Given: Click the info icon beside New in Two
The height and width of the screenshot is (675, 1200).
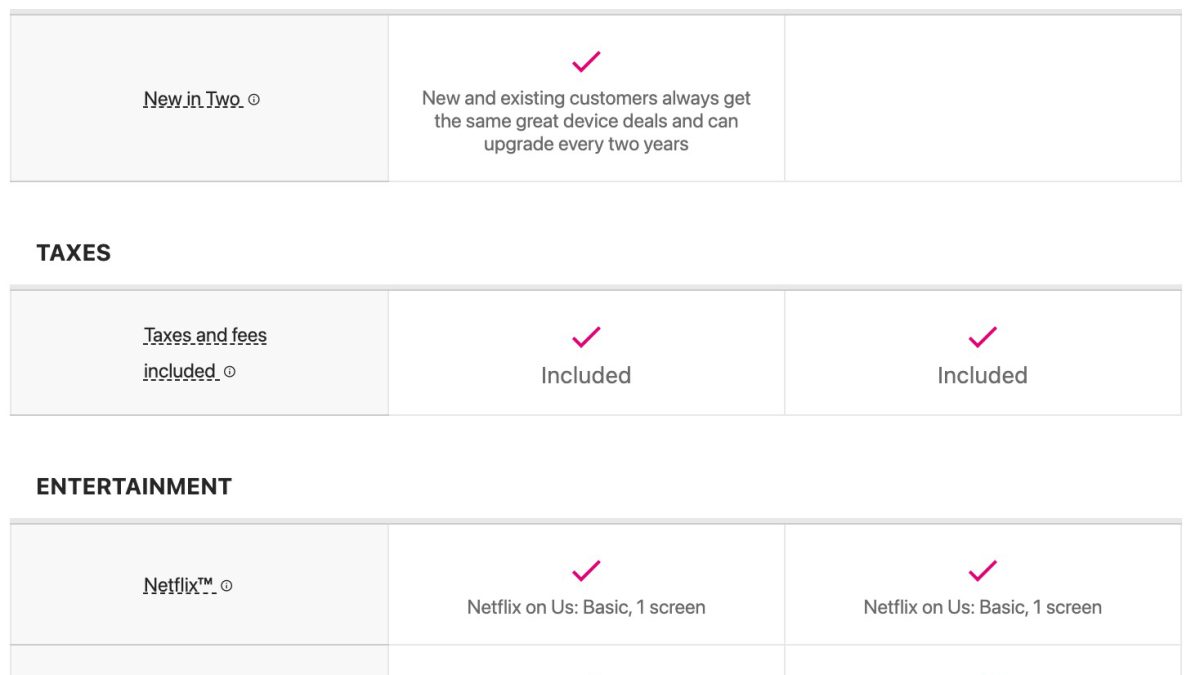Looking at the screenshot, I should pyautogui.click(x=254, y=100).
